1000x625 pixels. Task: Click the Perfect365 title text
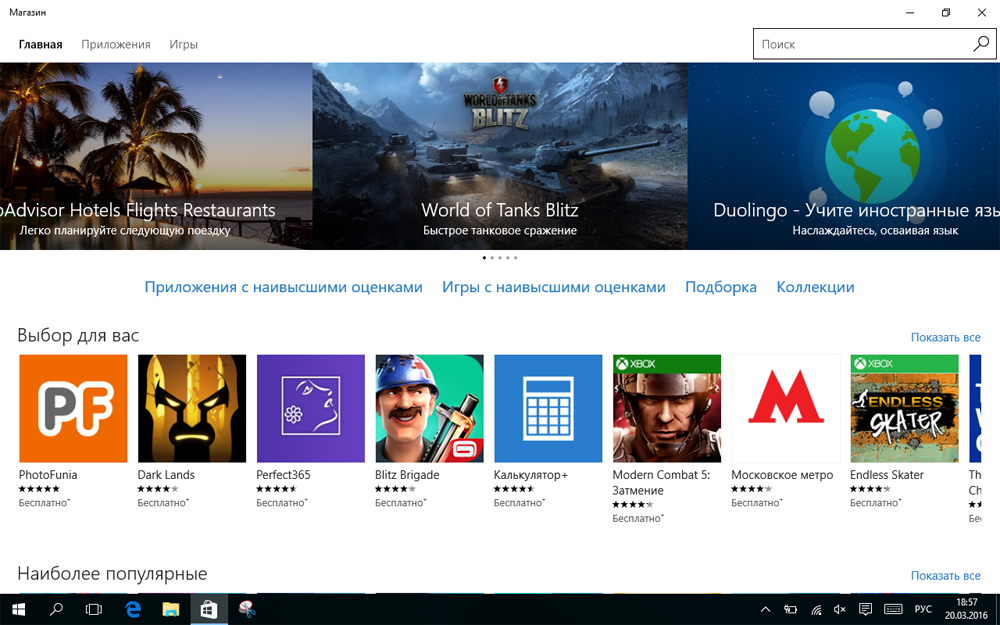(x=283, y=474)
